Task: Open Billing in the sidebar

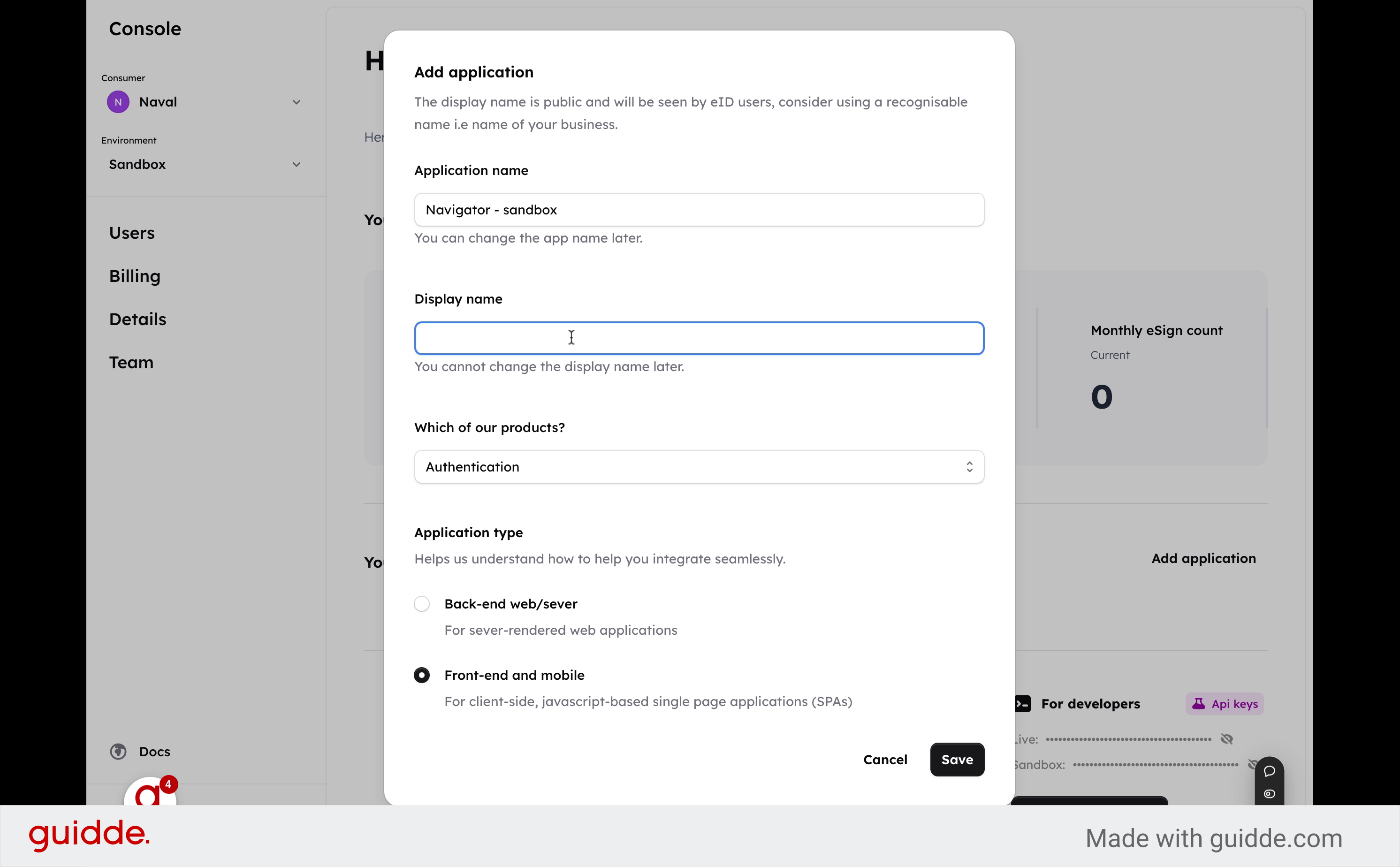Action: tap(135, 276)
